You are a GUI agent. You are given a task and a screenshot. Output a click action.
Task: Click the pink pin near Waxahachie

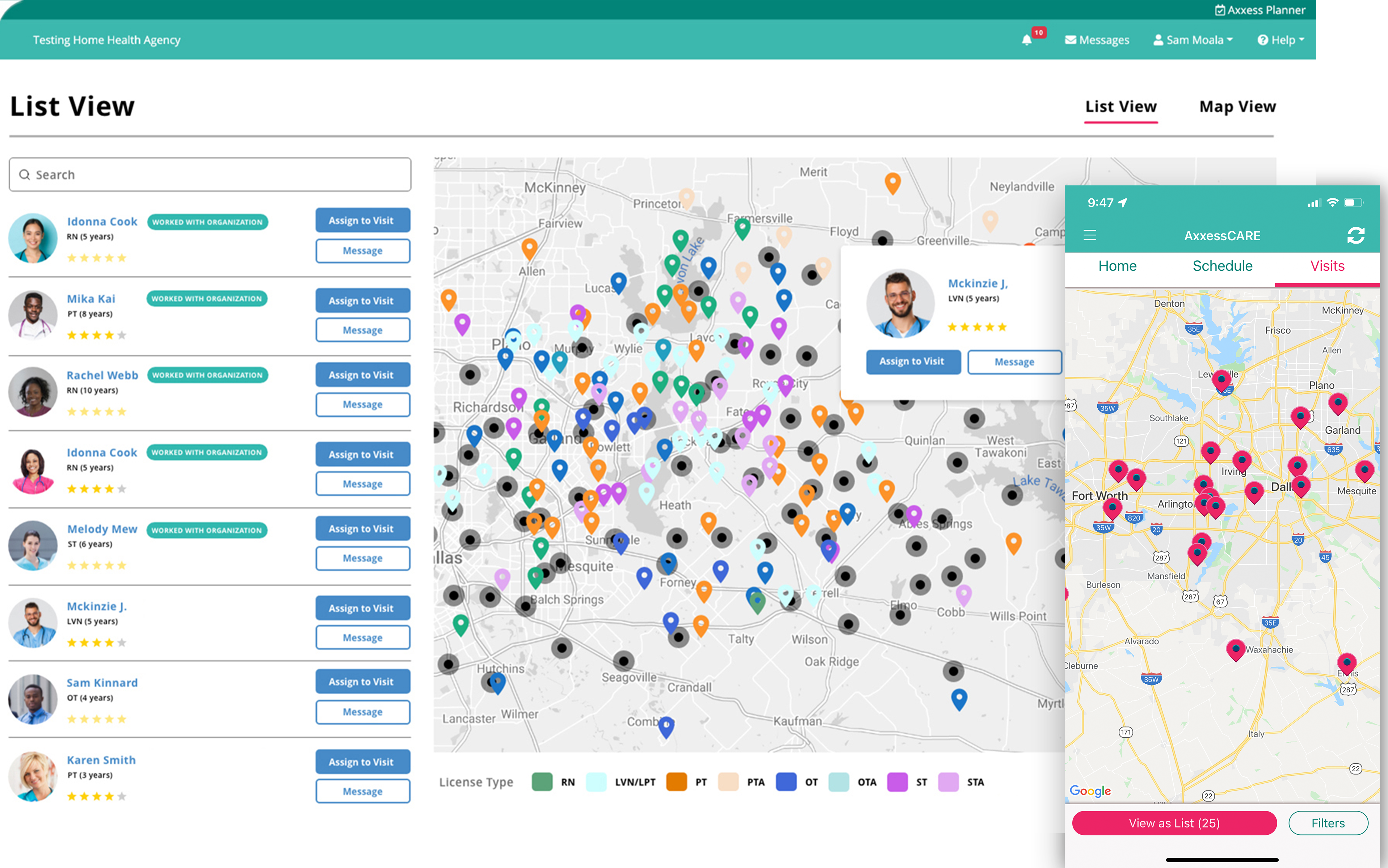click(x=1236, y=650)
